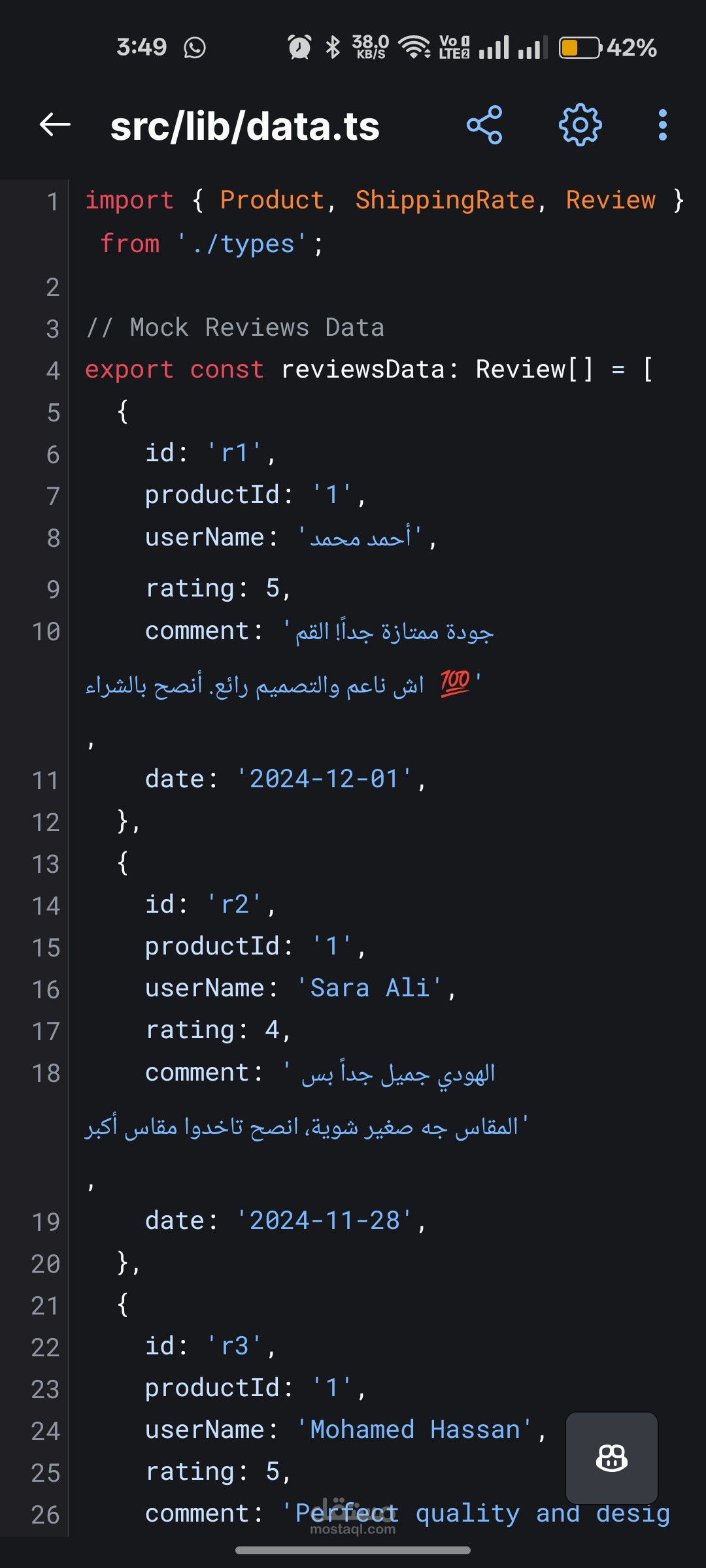The image size is (706, 1568).
Task: Tap the ShippingRate import identifier
Action: (445, 200)
